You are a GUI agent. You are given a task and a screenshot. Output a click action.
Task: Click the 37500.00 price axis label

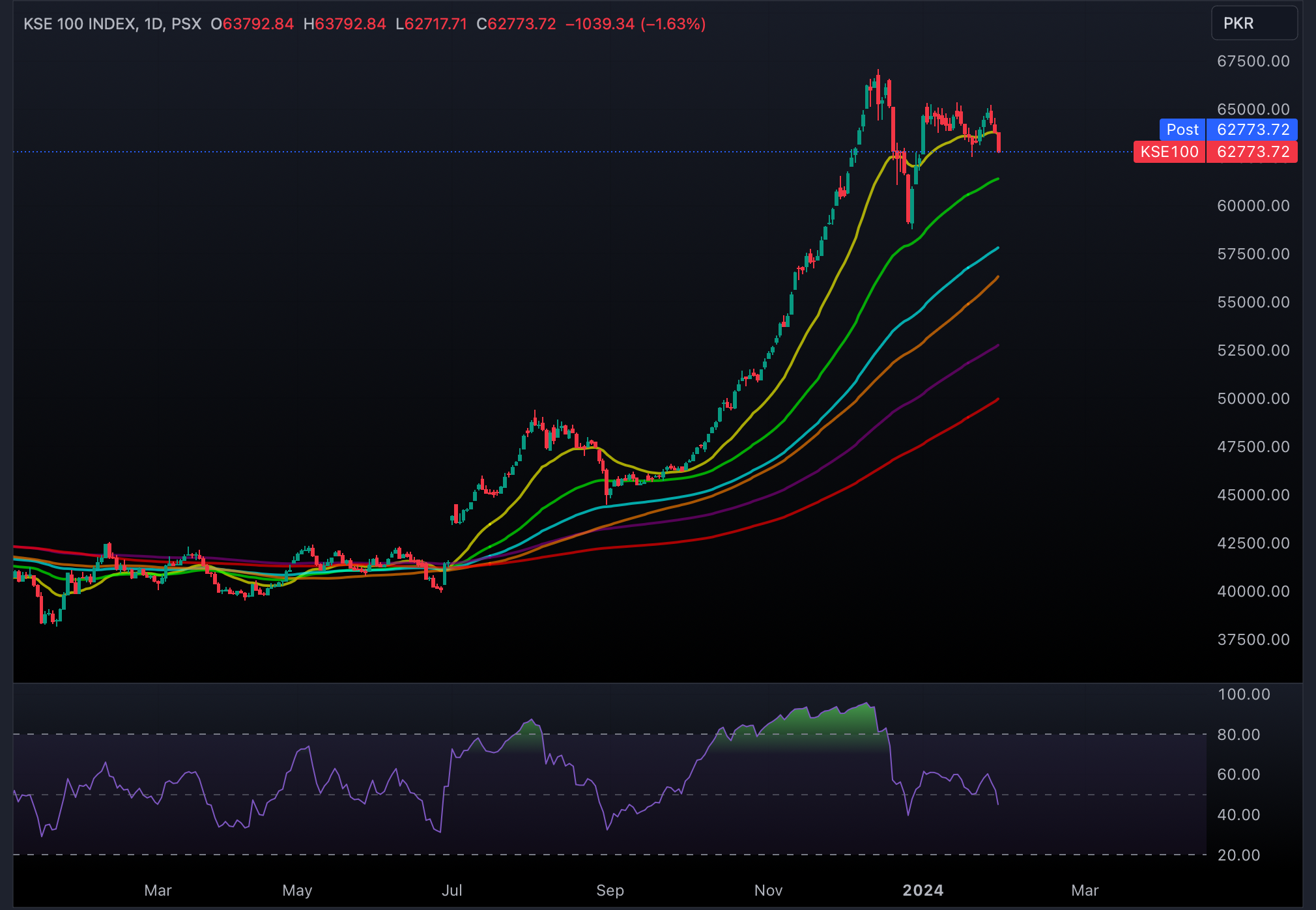pos(1253,640)
